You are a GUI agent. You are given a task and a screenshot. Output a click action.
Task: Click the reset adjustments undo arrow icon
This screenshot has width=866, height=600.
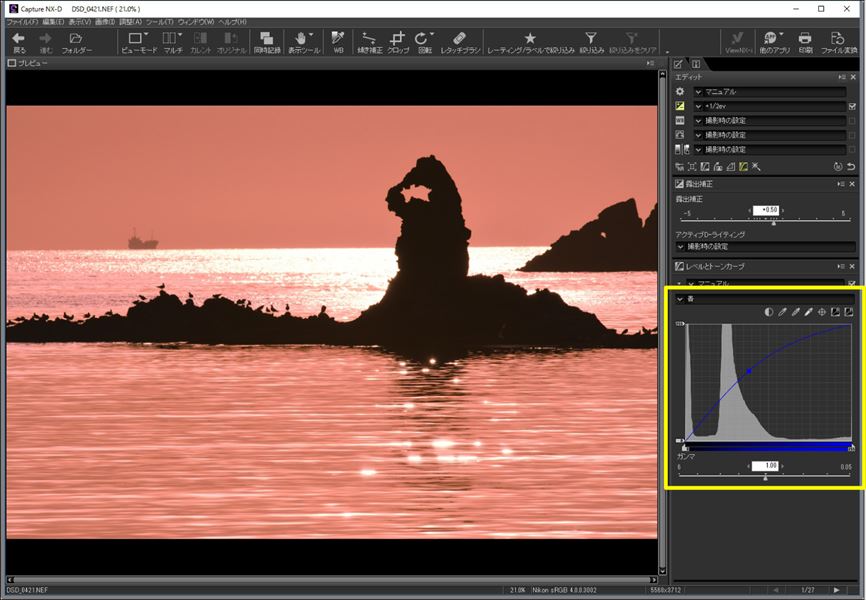pyautogui.click(x=851, y=166)
